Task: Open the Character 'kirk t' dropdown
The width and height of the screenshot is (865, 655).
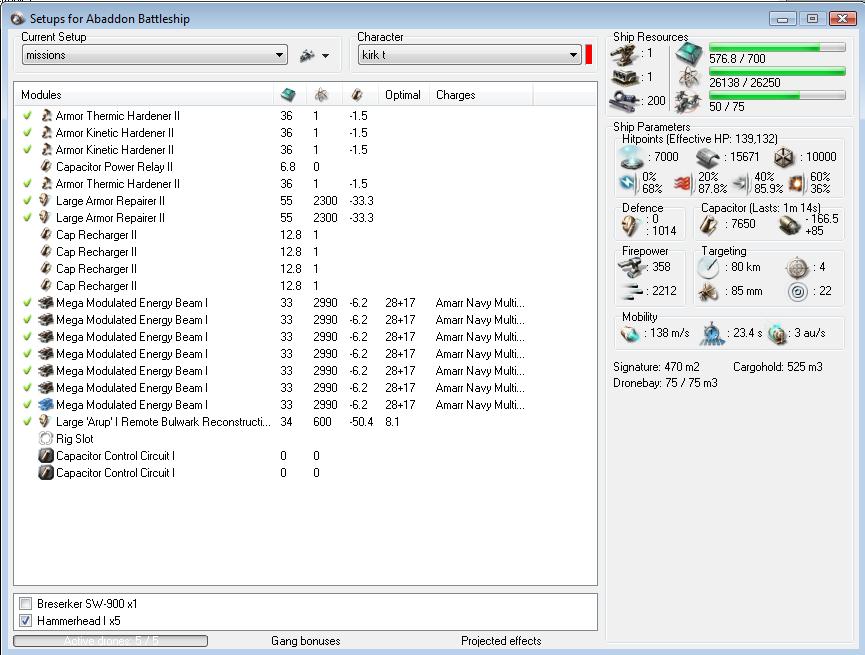Action: pyautogui.click(x=469, y=55)
